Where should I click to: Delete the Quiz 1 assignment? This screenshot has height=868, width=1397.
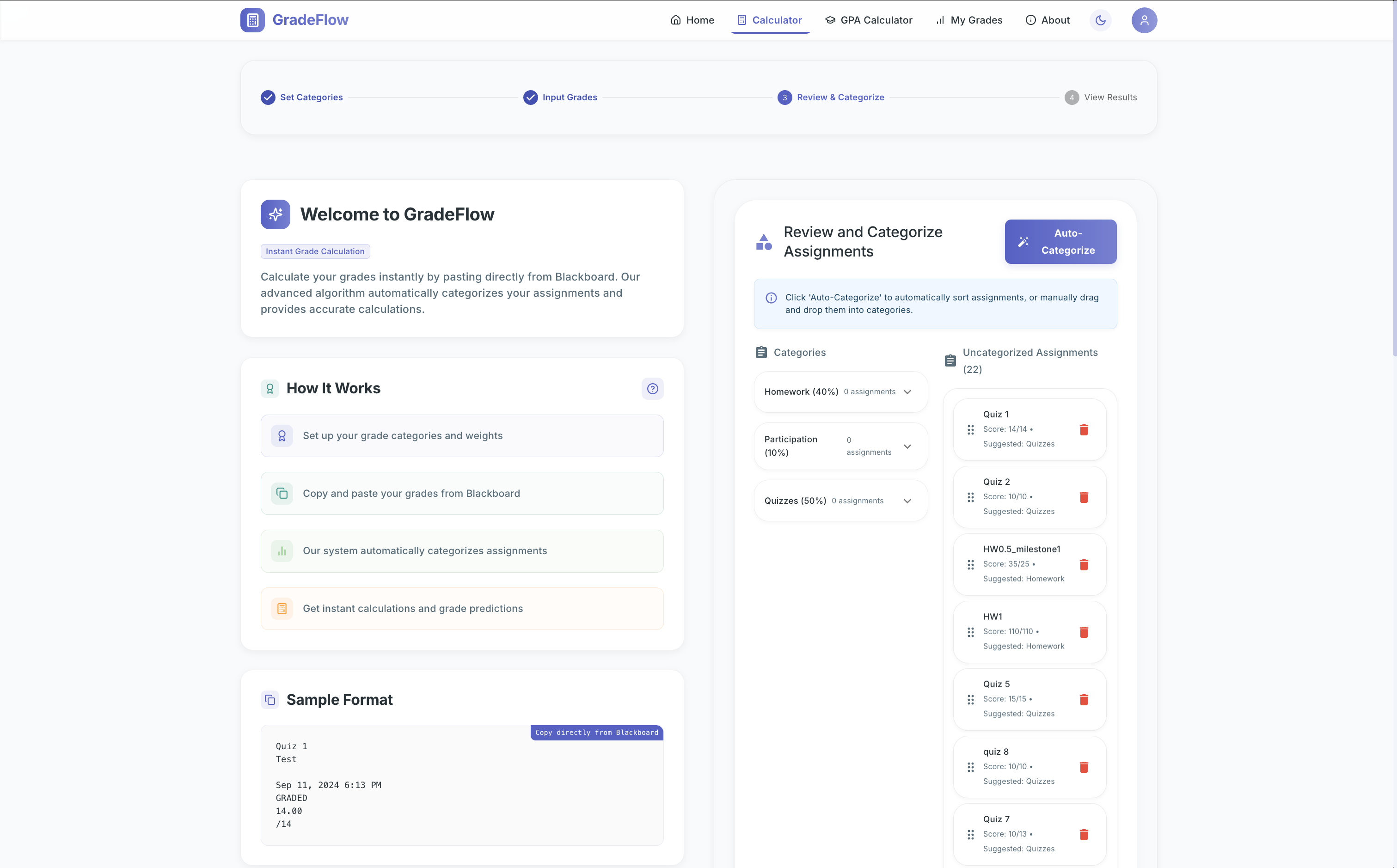(x=1084, y=429)
